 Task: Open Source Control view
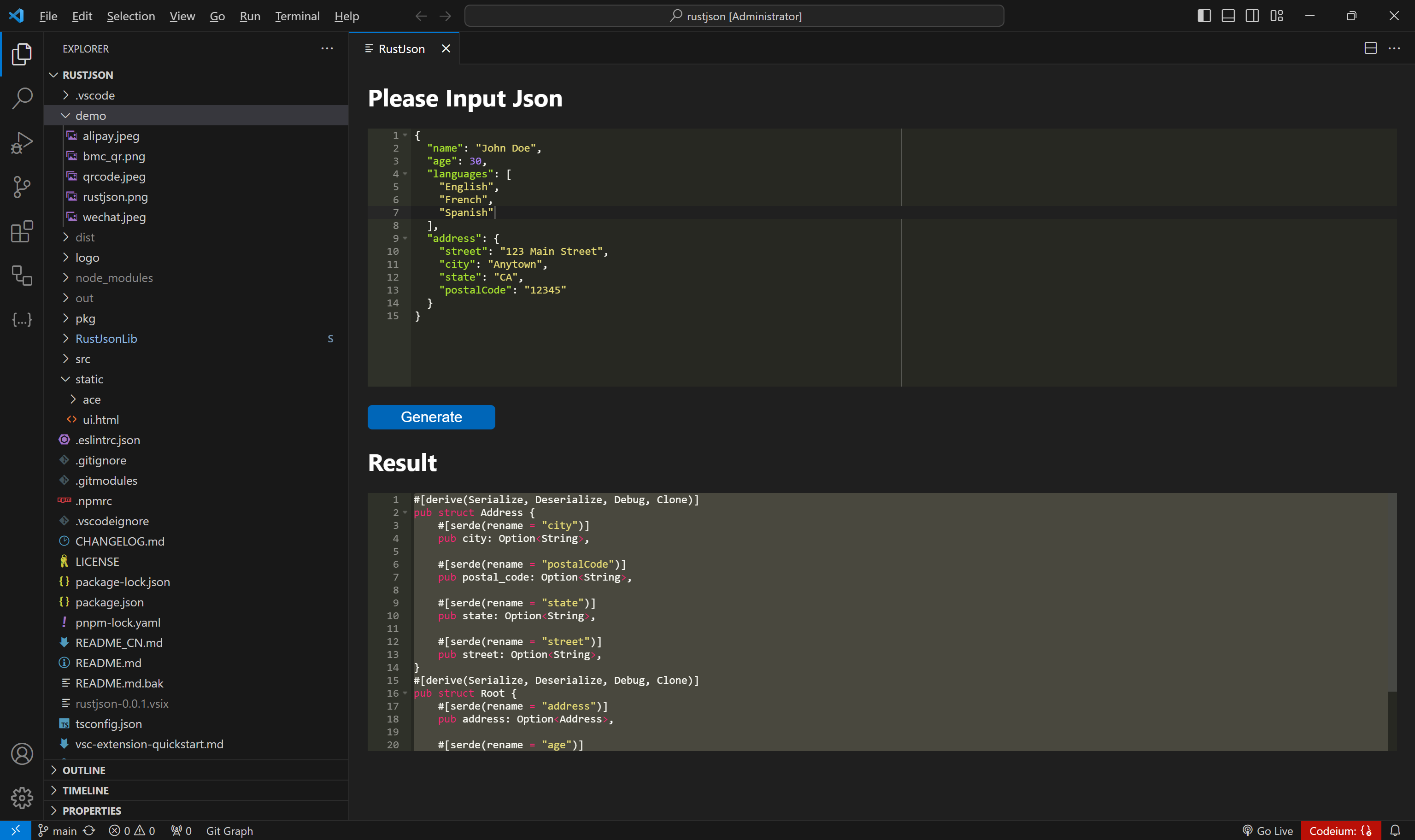coord(22,187)
